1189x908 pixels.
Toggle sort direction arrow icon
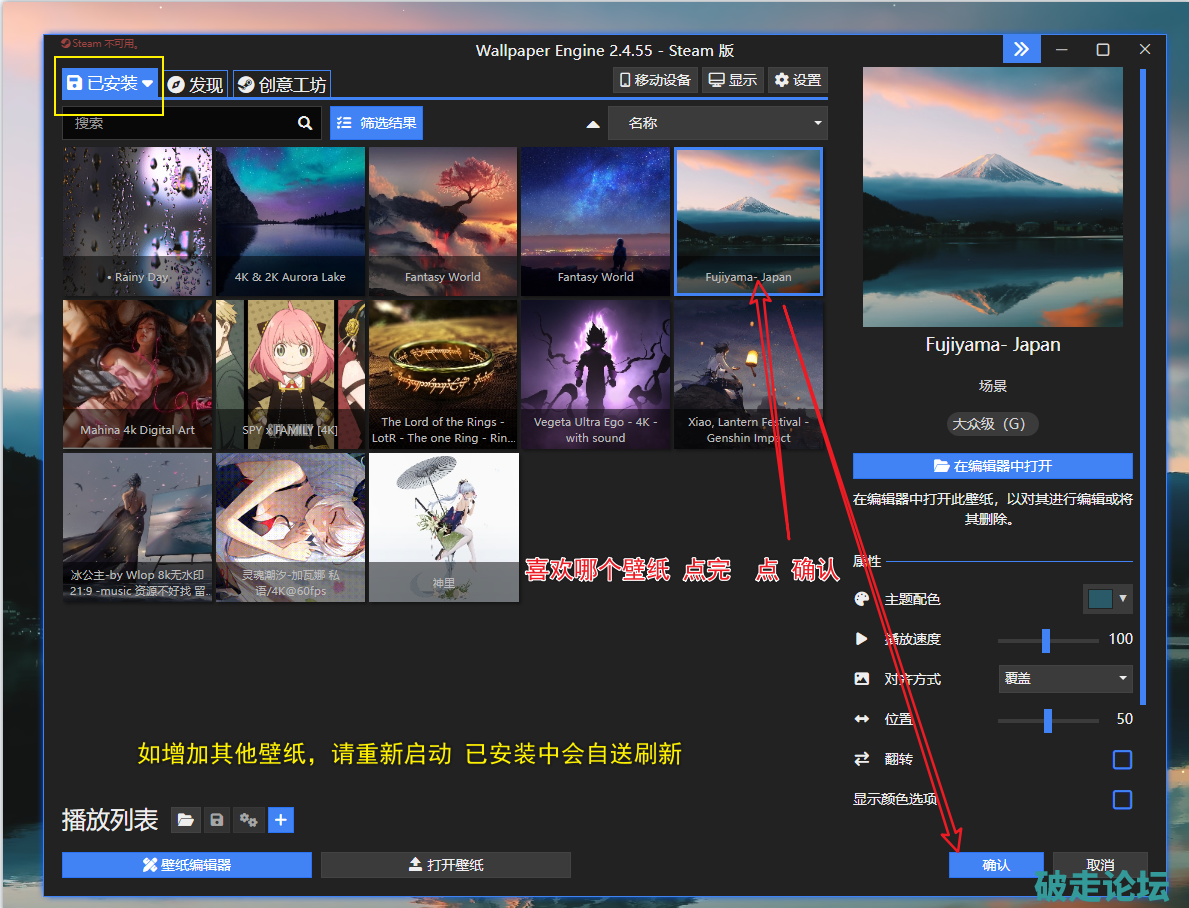tap(593, 124)
